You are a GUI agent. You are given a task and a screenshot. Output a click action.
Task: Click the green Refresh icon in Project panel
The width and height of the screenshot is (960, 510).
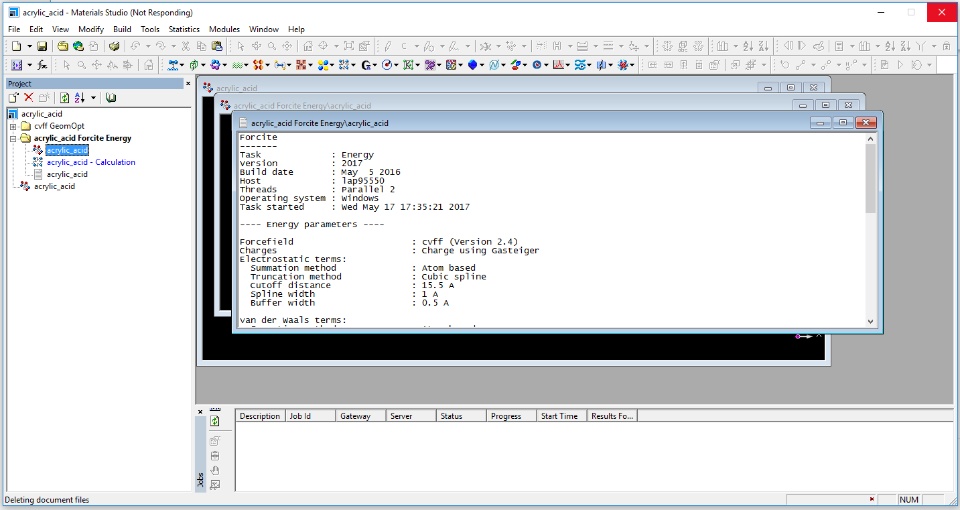(x=64, y=98)
